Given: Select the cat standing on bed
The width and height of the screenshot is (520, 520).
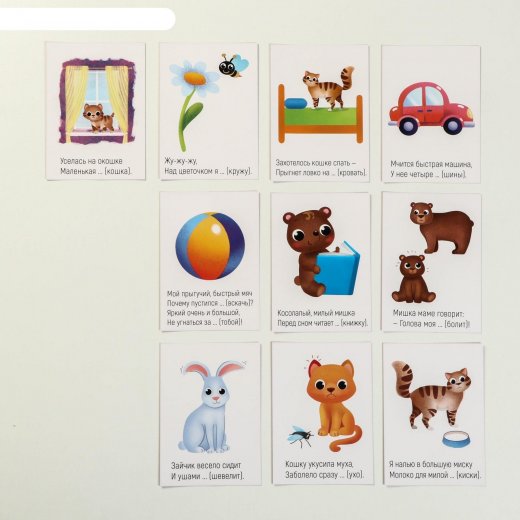Looking at the screenshot, I should [x=328, y=88].
